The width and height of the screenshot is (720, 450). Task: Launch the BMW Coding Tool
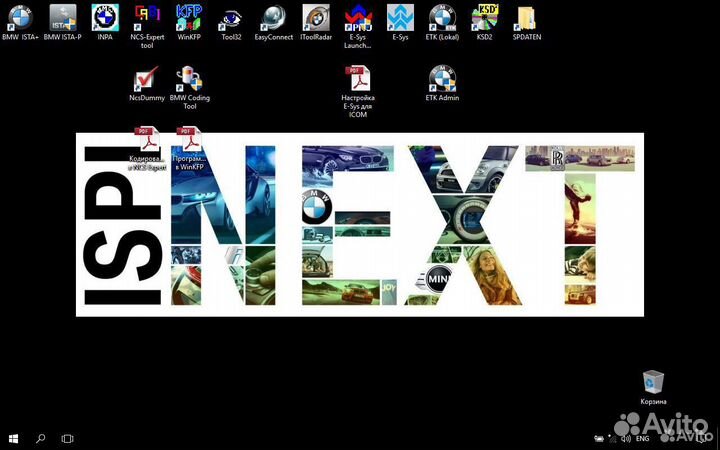(x=188, y=79)
